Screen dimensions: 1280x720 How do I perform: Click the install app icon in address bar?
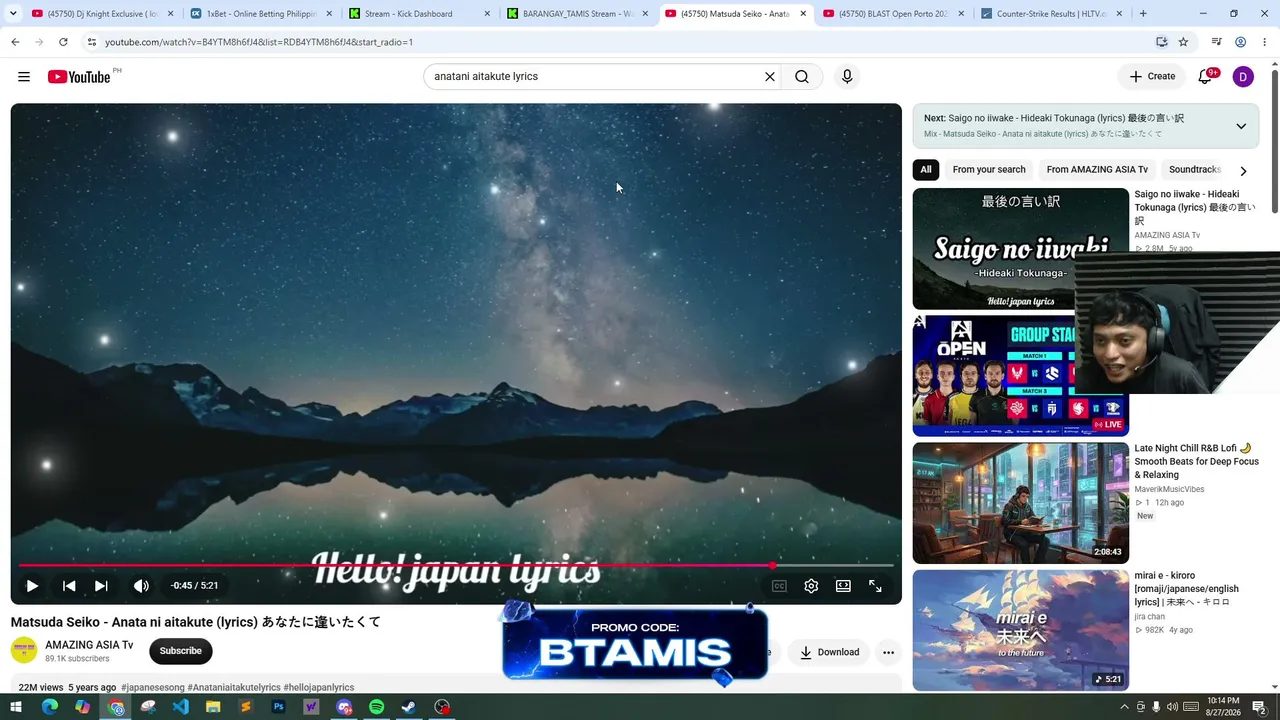click(1161, 42)
